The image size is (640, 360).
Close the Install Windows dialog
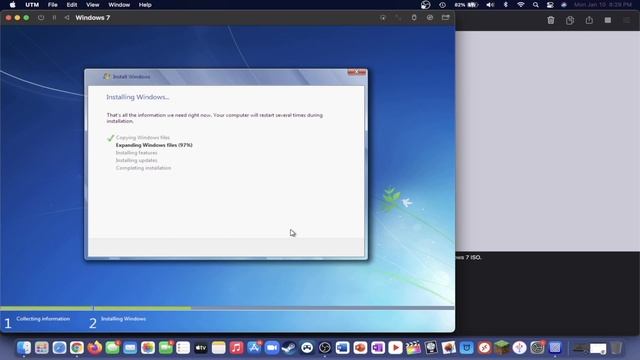pyautogui.click(x=357, y=72)
